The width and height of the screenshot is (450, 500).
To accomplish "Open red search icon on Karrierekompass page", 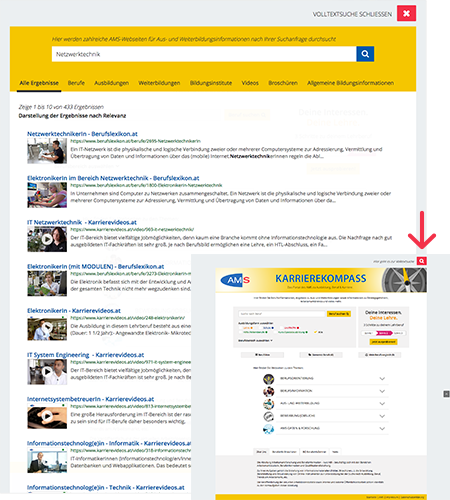I will pos(422,261).
